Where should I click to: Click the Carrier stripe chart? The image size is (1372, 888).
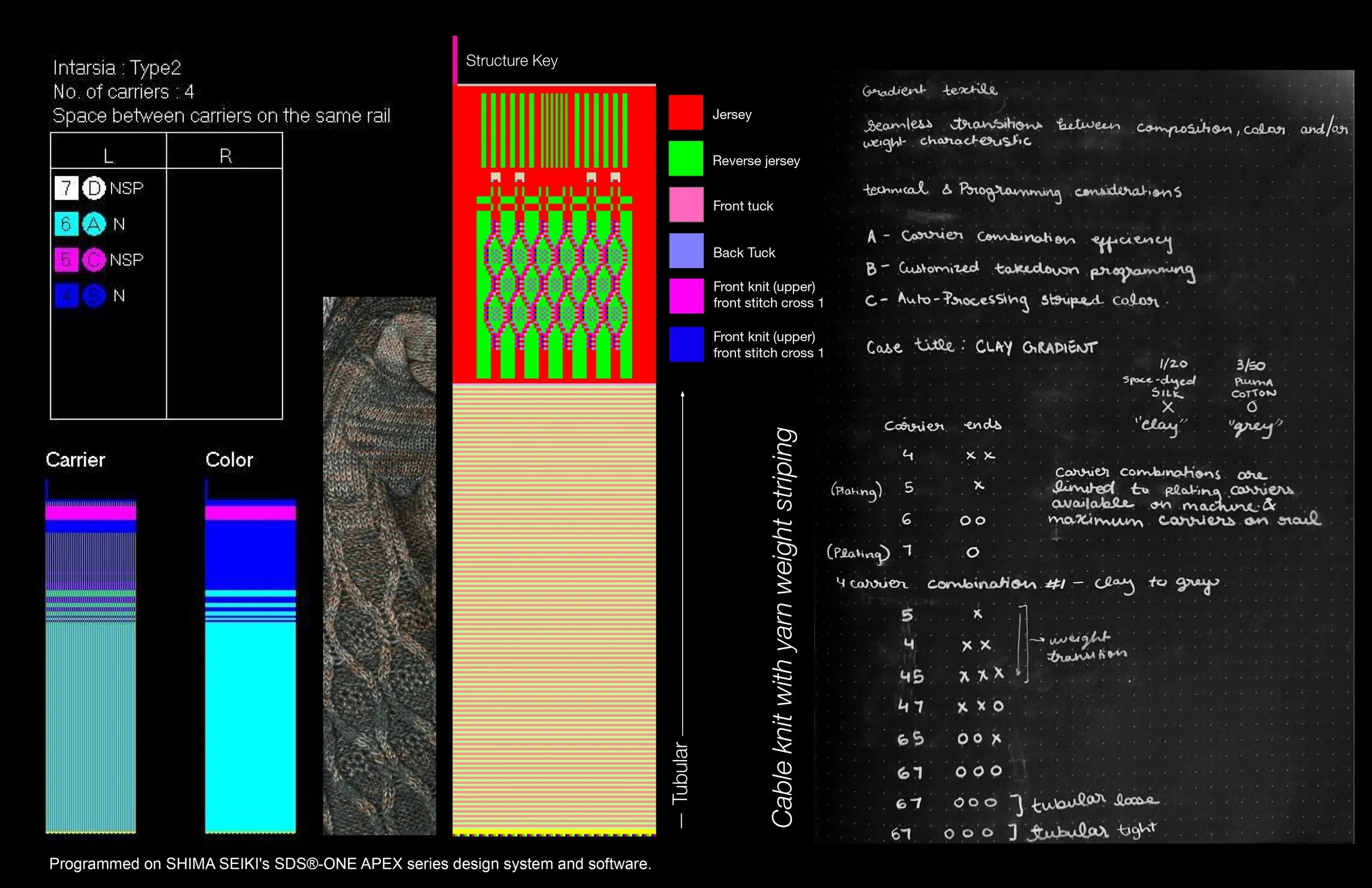tap(91, 657)
